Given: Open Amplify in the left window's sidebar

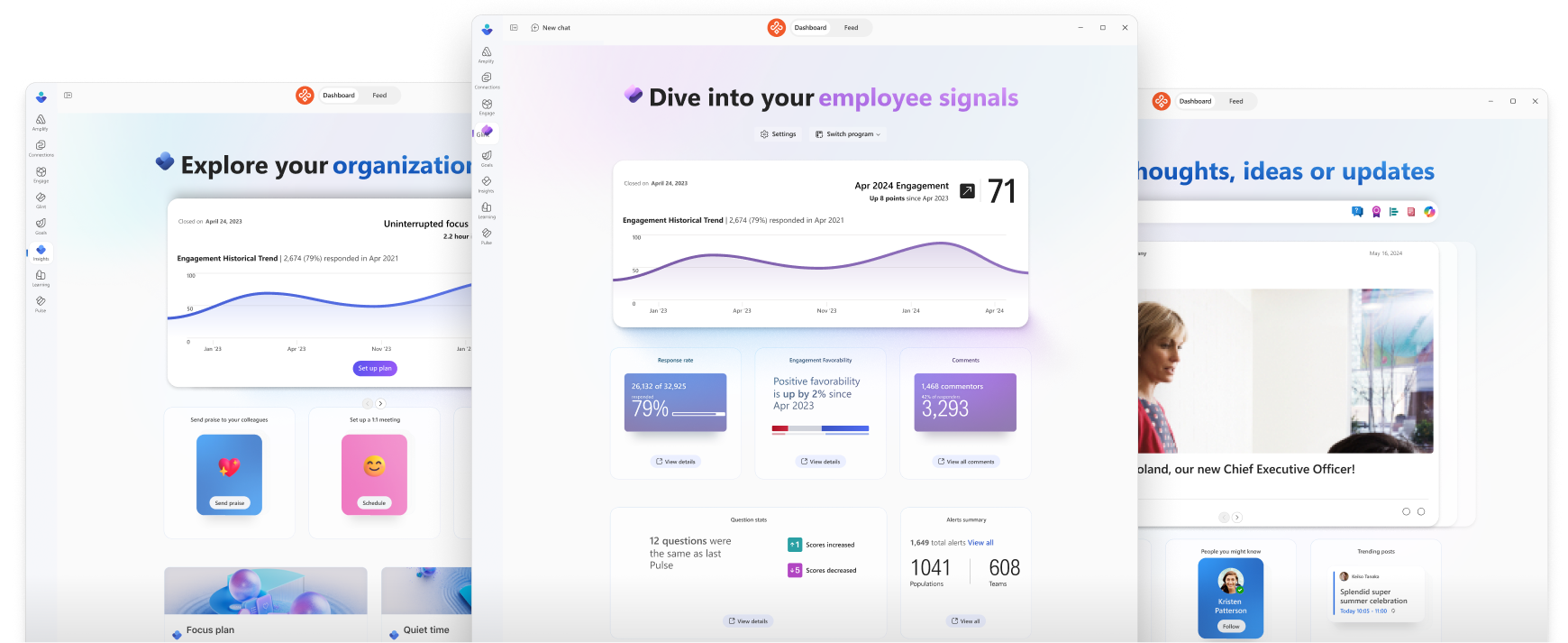Looking at the screenshot, I should (41, 122).
